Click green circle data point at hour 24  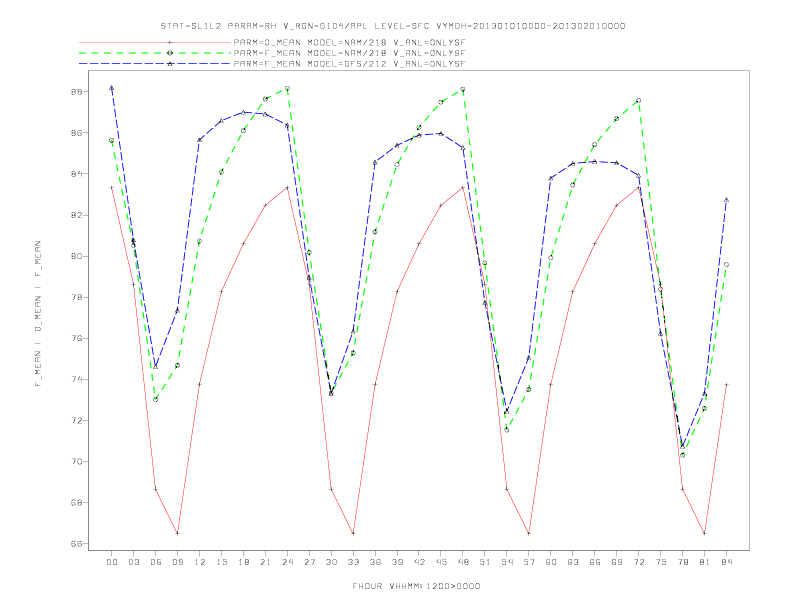(x=287, y=88)
